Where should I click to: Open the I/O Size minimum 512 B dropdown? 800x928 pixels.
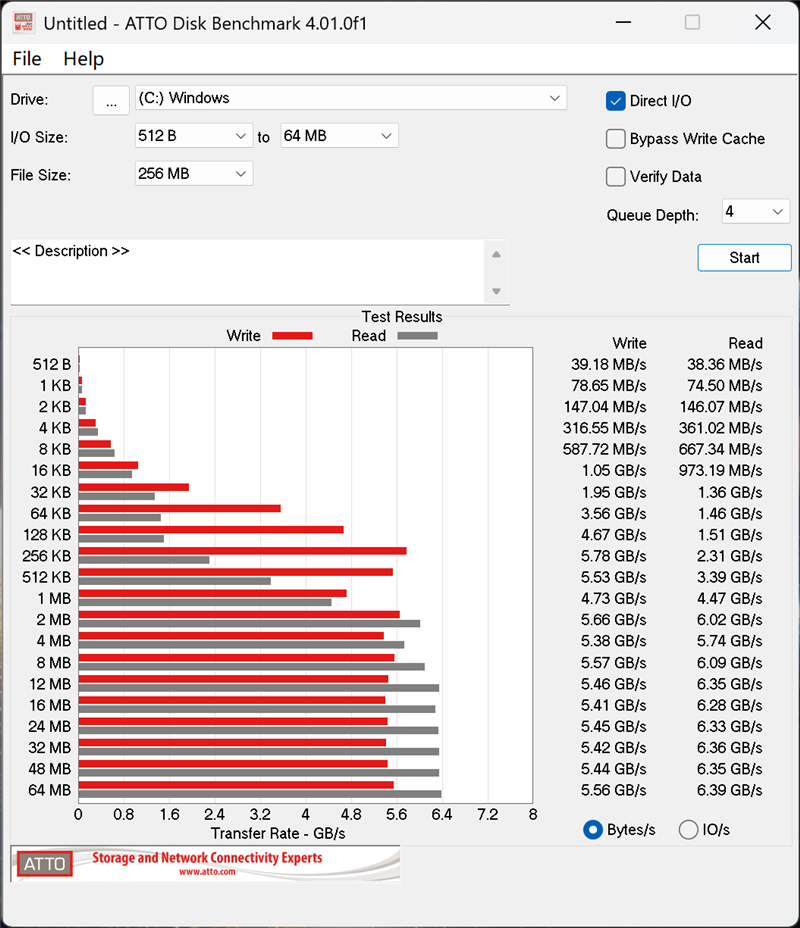click(x=193, y=136)
